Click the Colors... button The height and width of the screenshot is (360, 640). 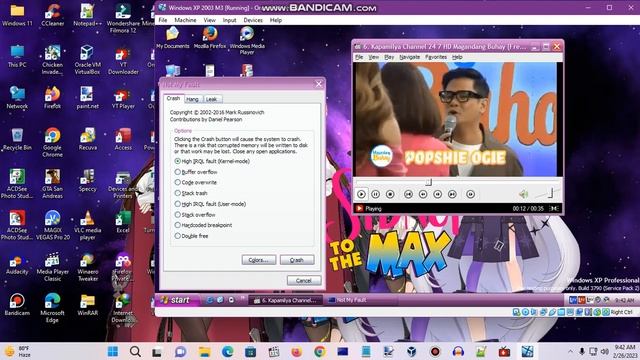[x=259, y=260]
